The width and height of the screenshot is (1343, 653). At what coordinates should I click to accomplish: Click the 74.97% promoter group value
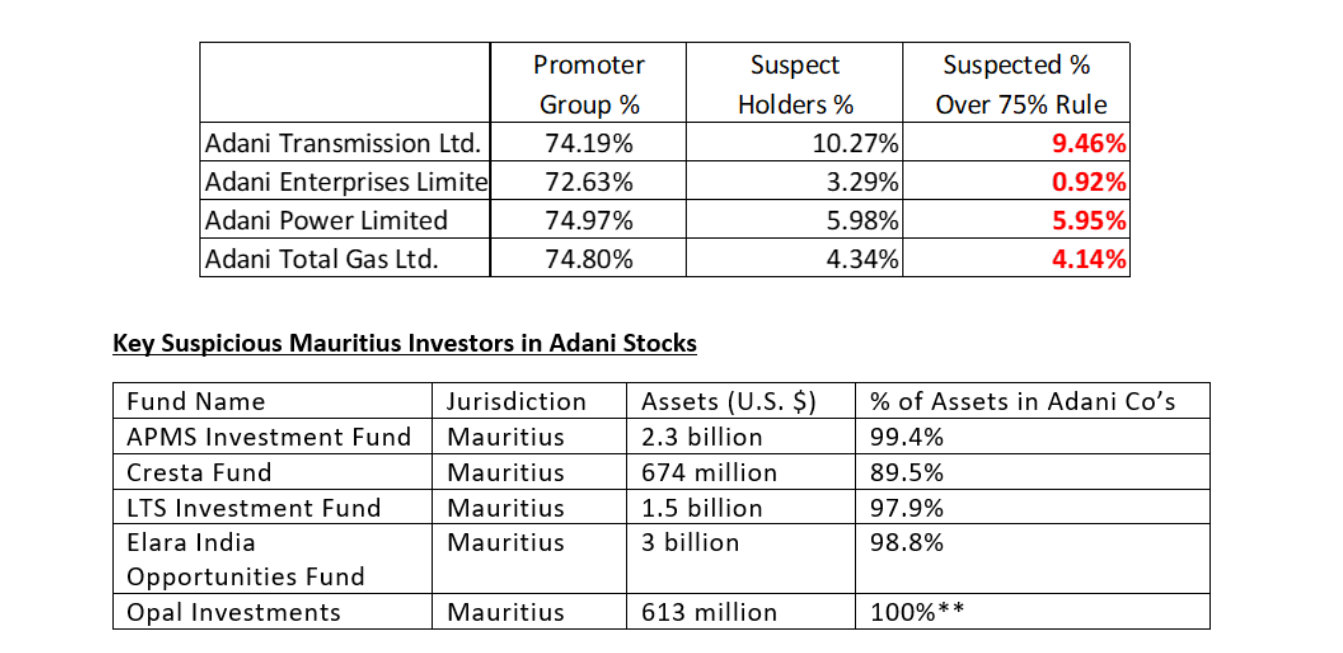click(x=589, y=220)
